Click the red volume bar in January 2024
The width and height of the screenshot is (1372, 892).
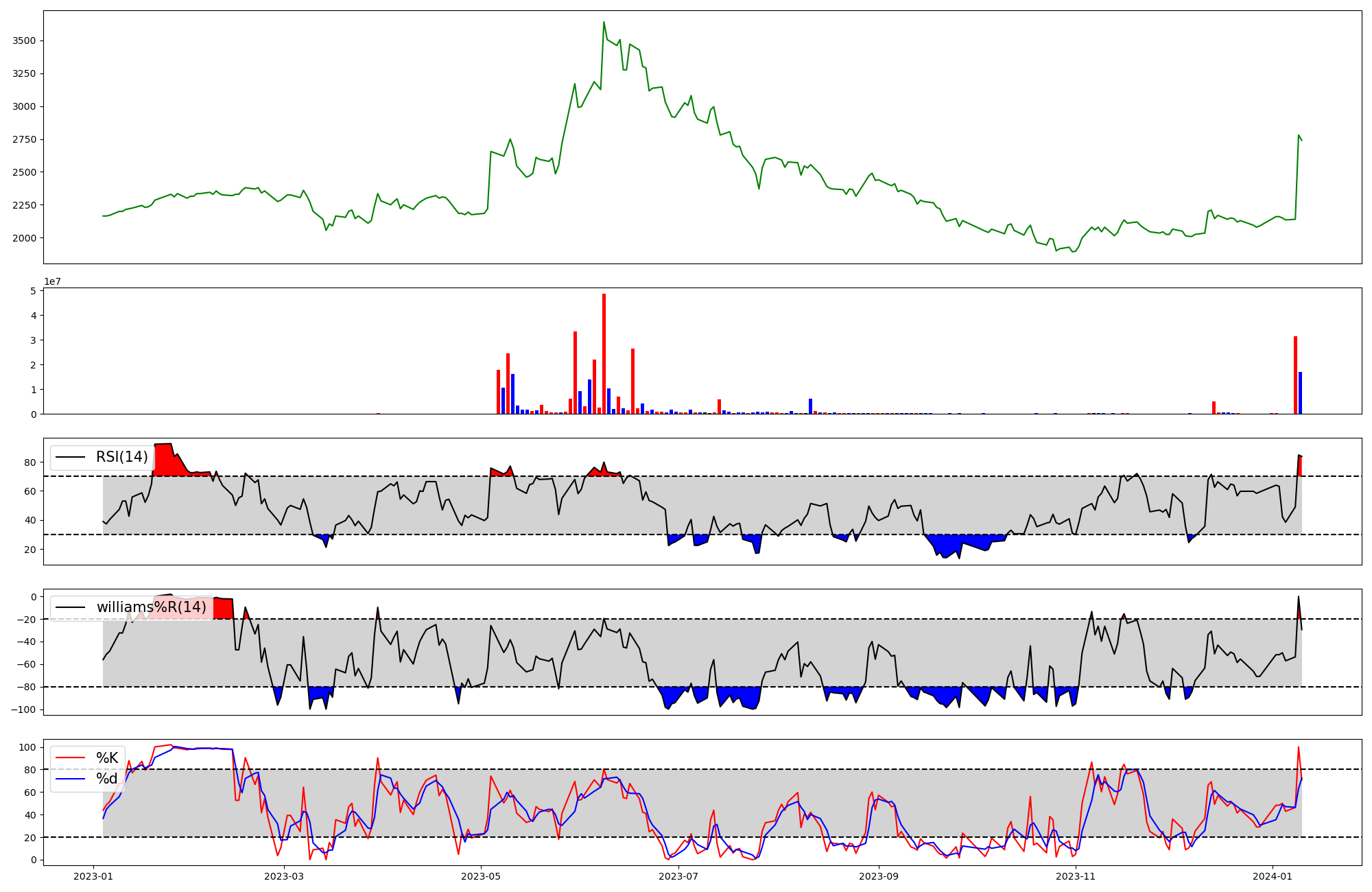tap(1295, 375)
